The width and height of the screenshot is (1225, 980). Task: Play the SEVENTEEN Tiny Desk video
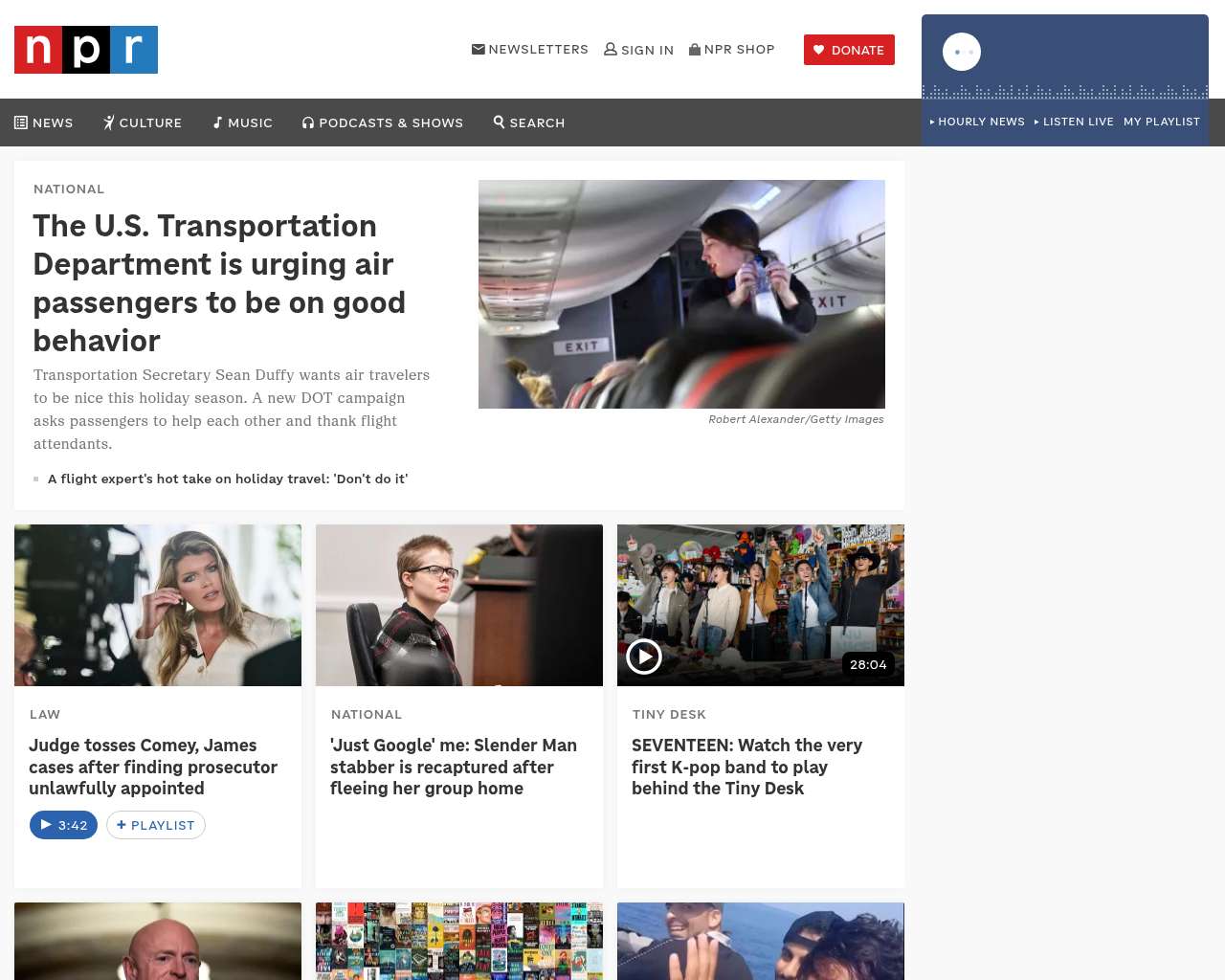(x=644, y=657)
